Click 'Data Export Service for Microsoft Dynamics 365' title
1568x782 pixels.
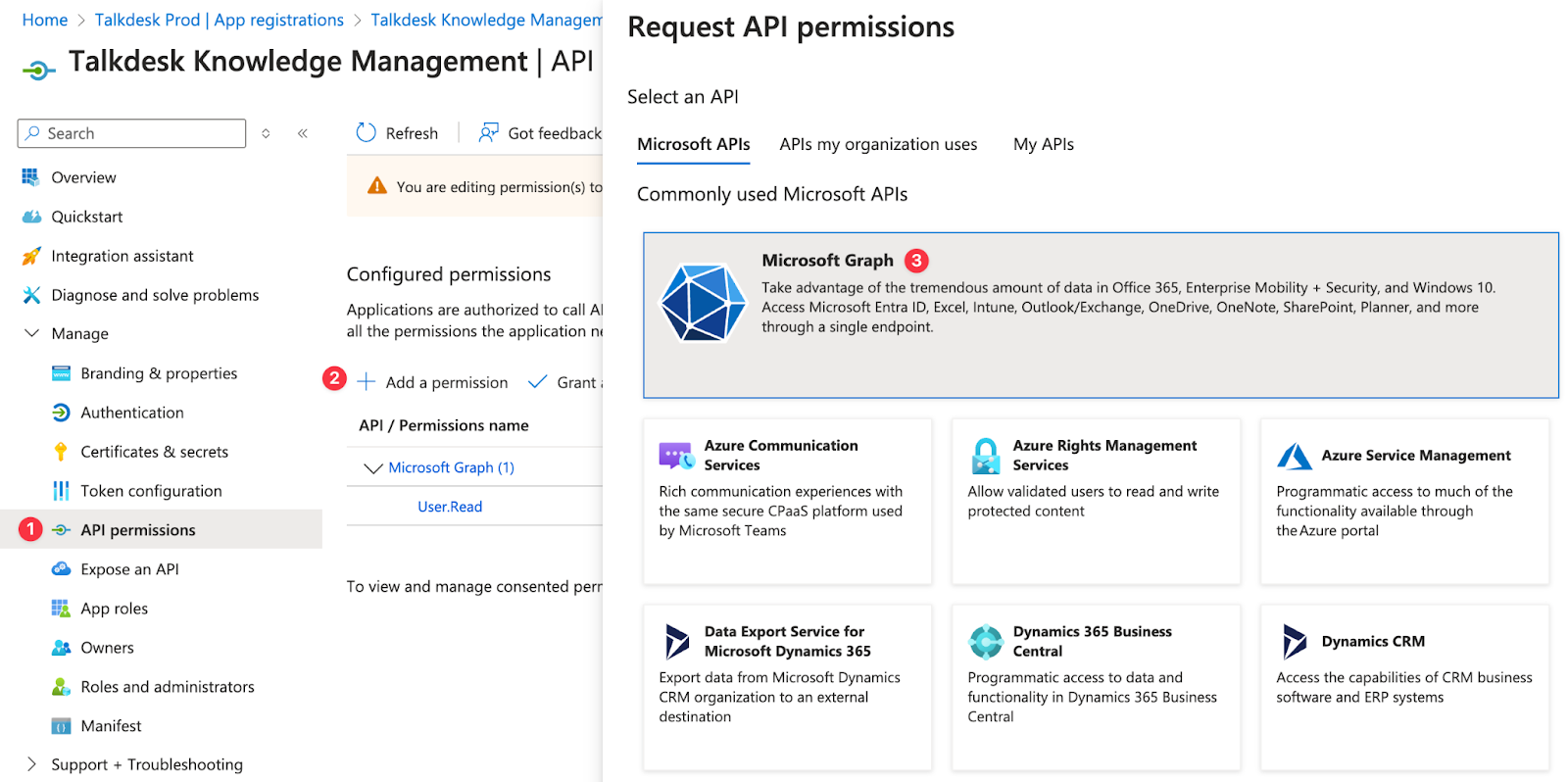click(x=787, y=641)
